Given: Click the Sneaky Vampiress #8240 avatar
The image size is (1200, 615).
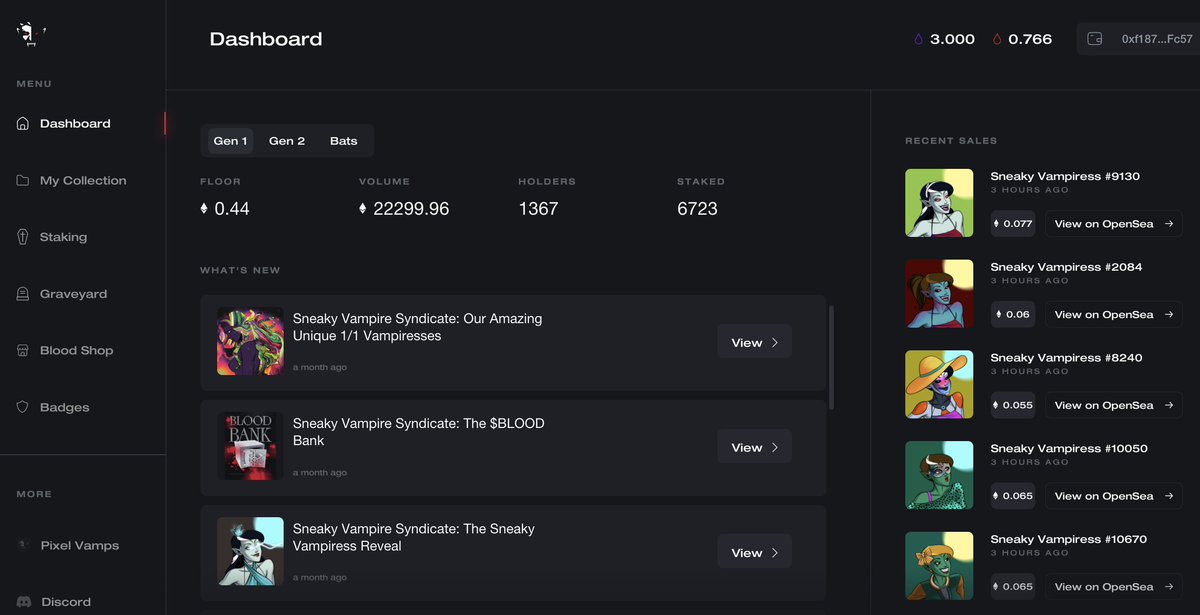Looking at the screenshot, I should coord(939,385).
